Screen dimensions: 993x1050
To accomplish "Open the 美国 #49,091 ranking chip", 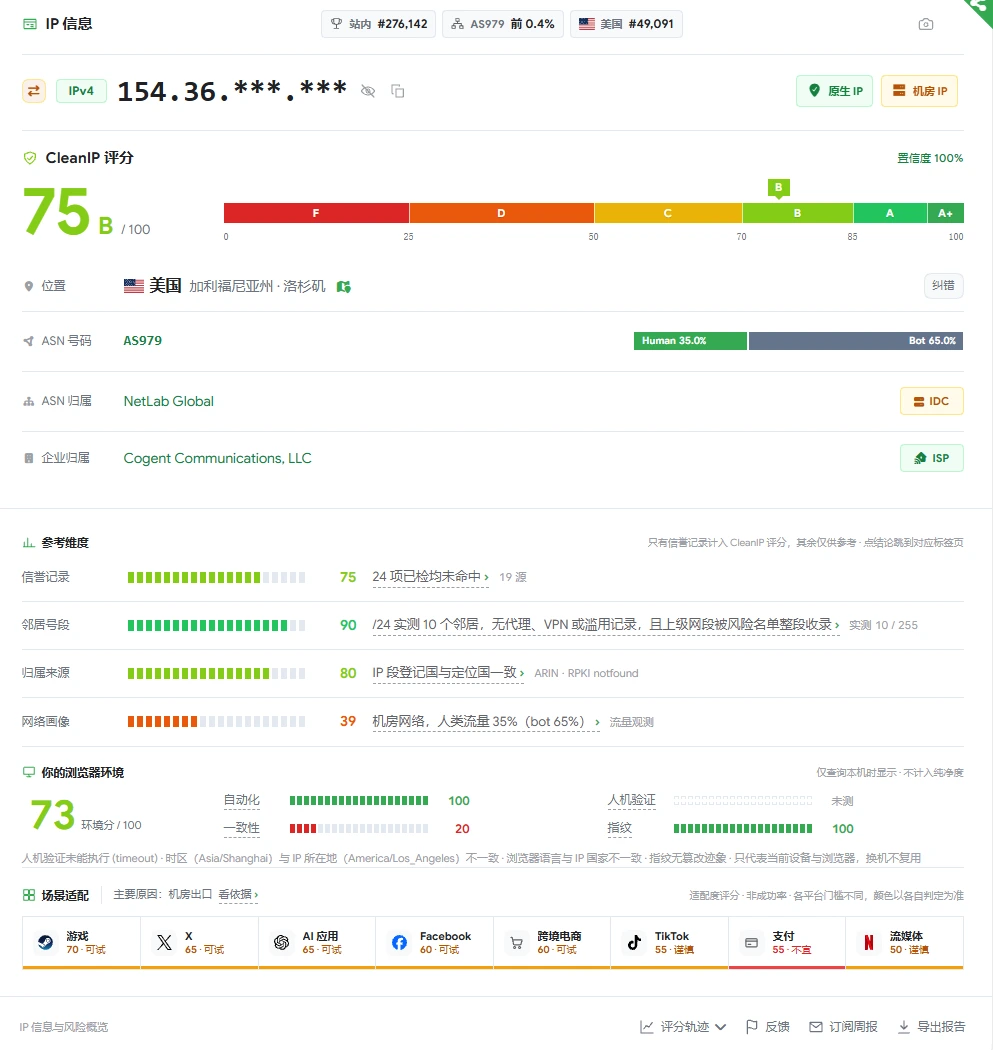I will click(x=626, y=24).
